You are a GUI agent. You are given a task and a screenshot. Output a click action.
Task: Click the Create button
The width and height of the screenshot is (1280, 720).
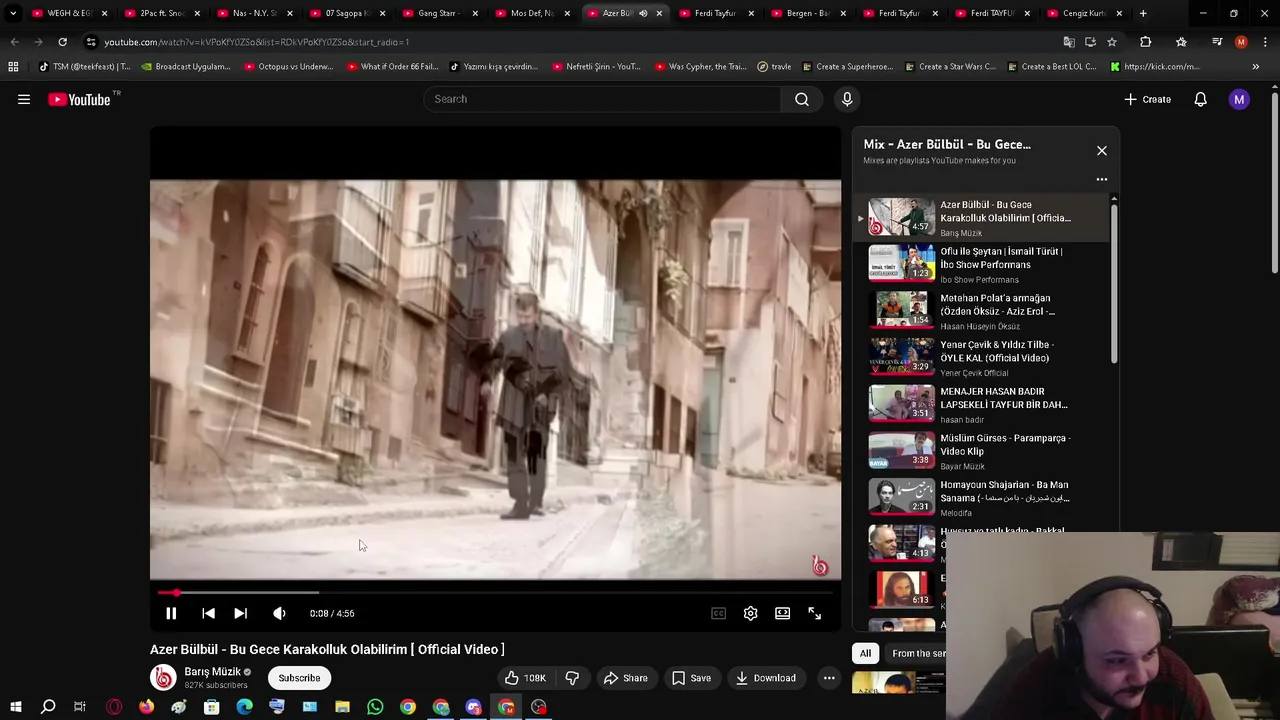(x=1147, y=99)
